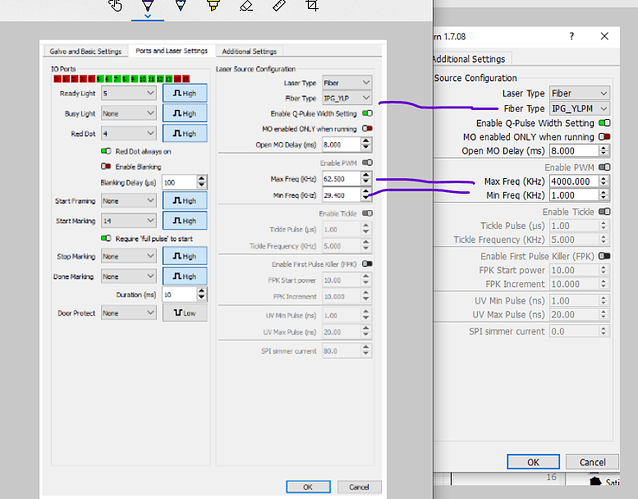The height and width of the screenshot is (499, 638).
Task: Click OK in LightBurn 1.7.08 window
Action: coord(533,462)
